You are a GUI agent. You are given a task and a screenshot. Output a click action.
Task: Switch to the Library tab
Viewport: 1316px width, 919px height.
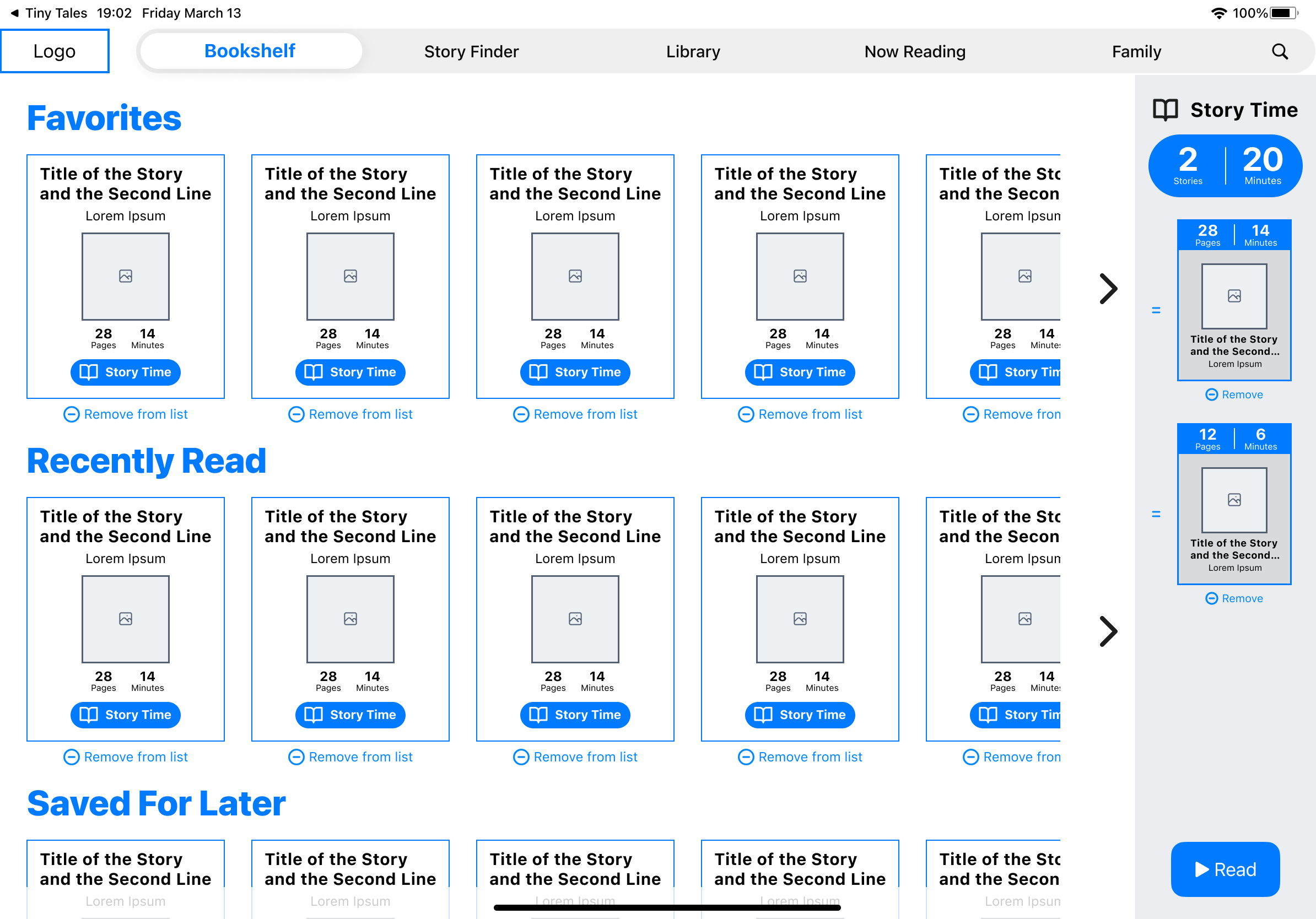693,51
